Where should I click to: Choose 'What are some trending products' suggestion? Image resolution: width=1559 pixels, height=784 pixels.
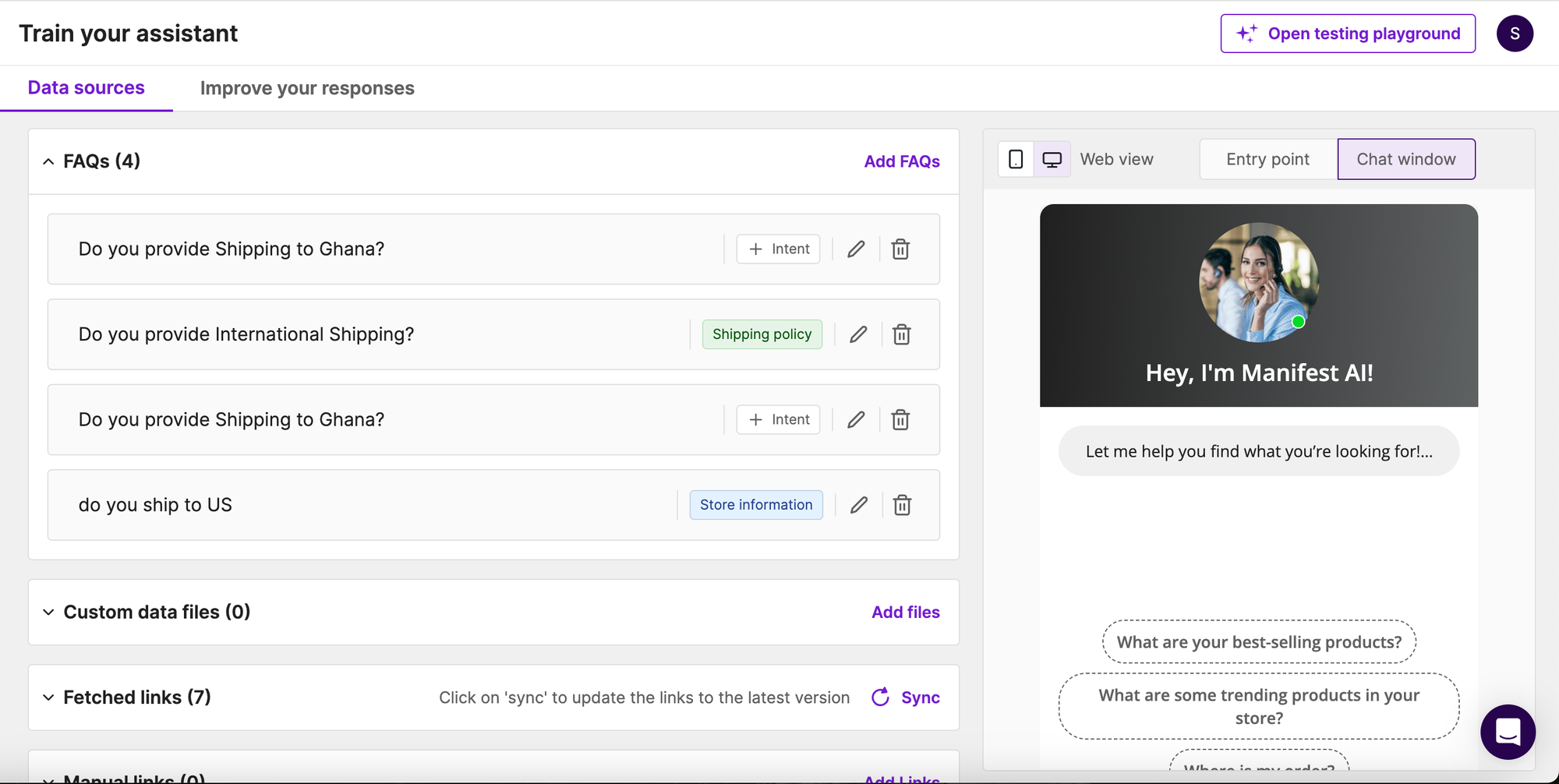tap(1259, 706)
